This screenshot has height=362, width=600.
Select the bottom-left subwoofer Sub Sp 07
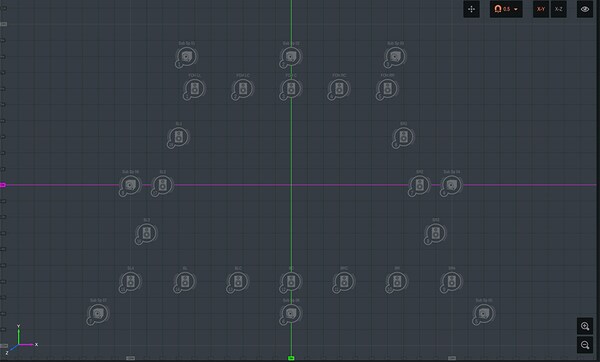point(98,314)
